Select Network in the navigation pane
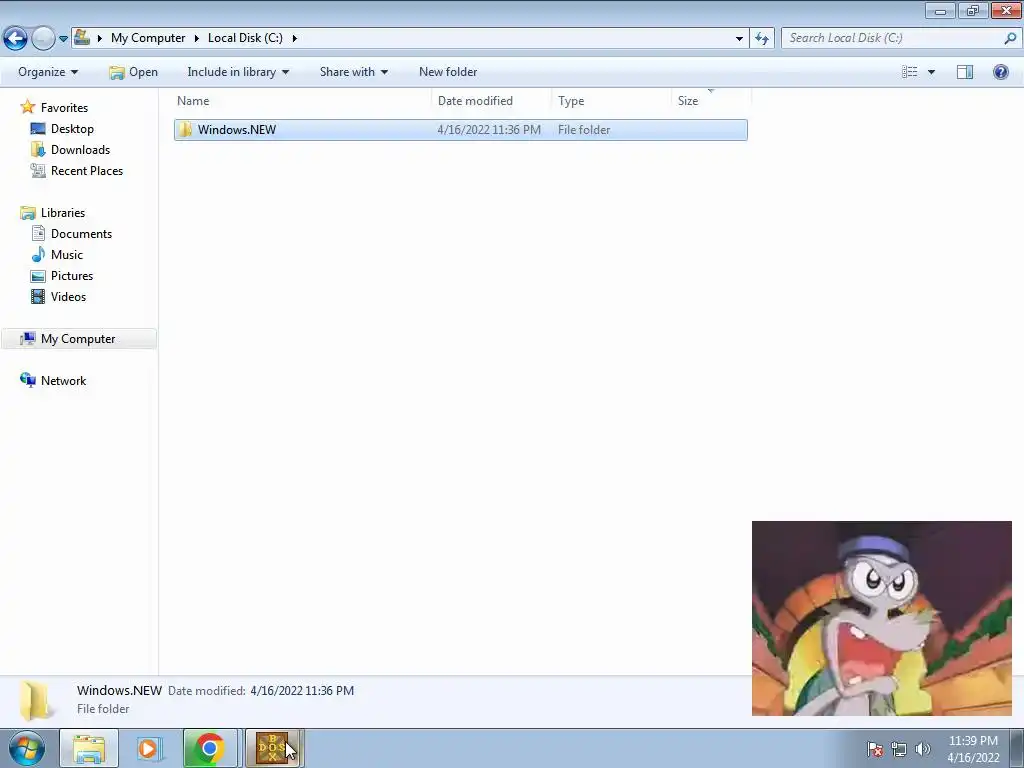This screenshot has width=1024, height=768. coord(63,380)
